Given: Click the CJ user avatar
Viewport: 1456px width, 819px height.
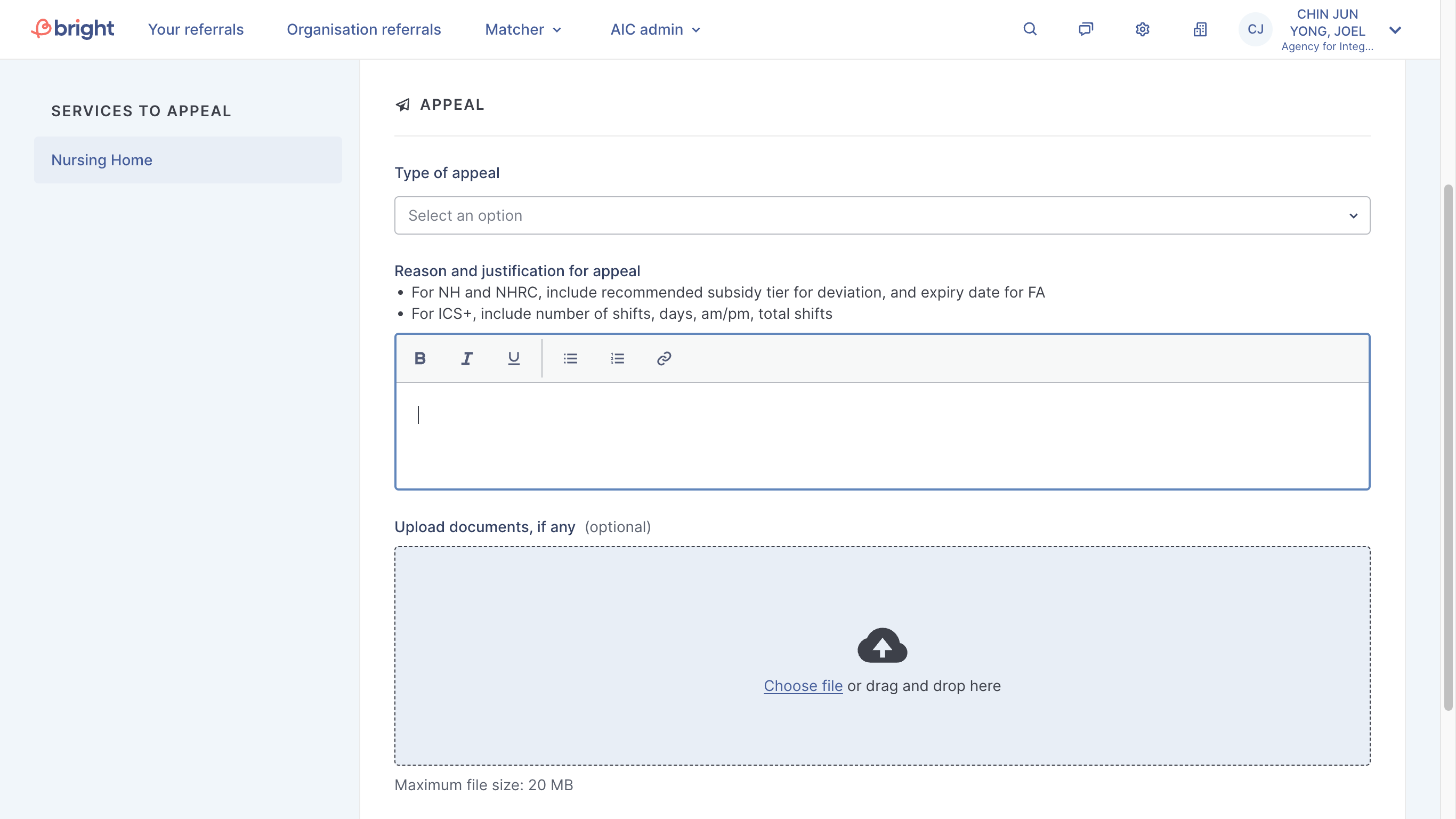Looking at the screenshot, I should tap(1256, 29).
